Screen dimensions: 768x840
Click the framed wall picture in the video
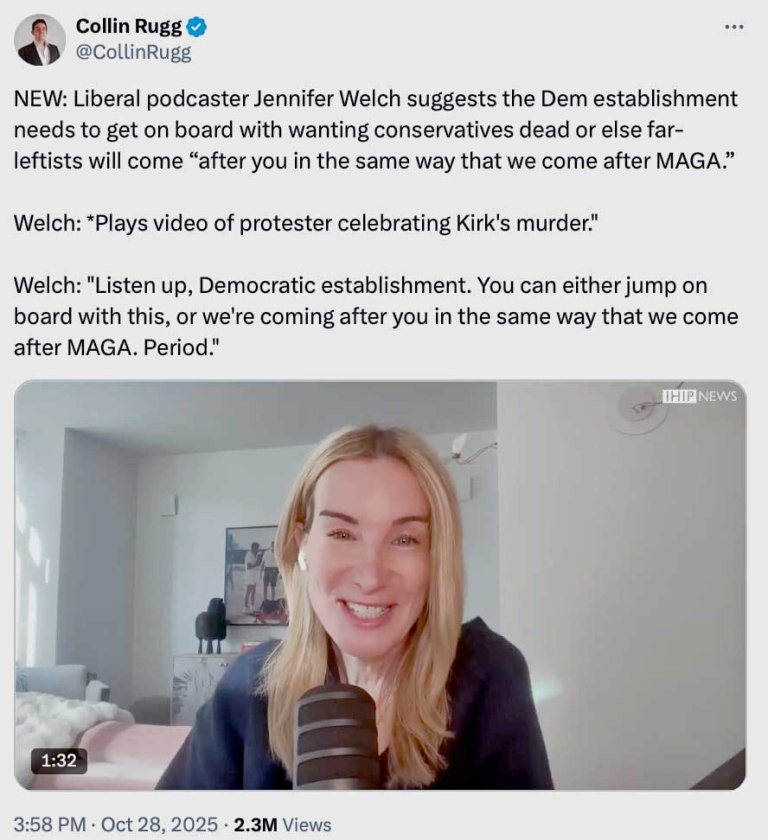click(255, 574)
